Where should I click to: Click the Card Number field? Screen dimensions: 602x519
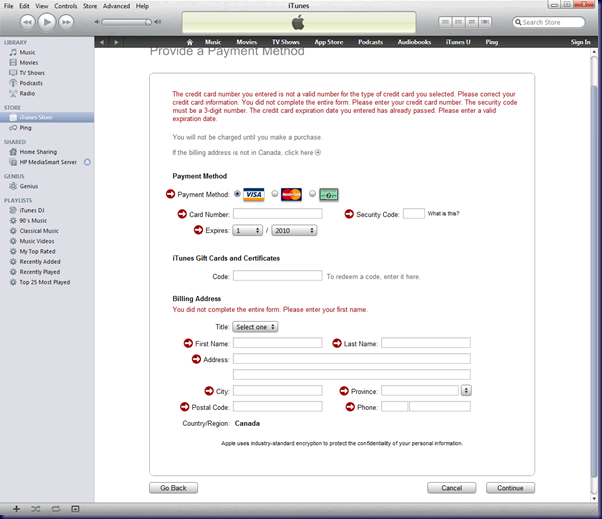[x=278, y=214]
